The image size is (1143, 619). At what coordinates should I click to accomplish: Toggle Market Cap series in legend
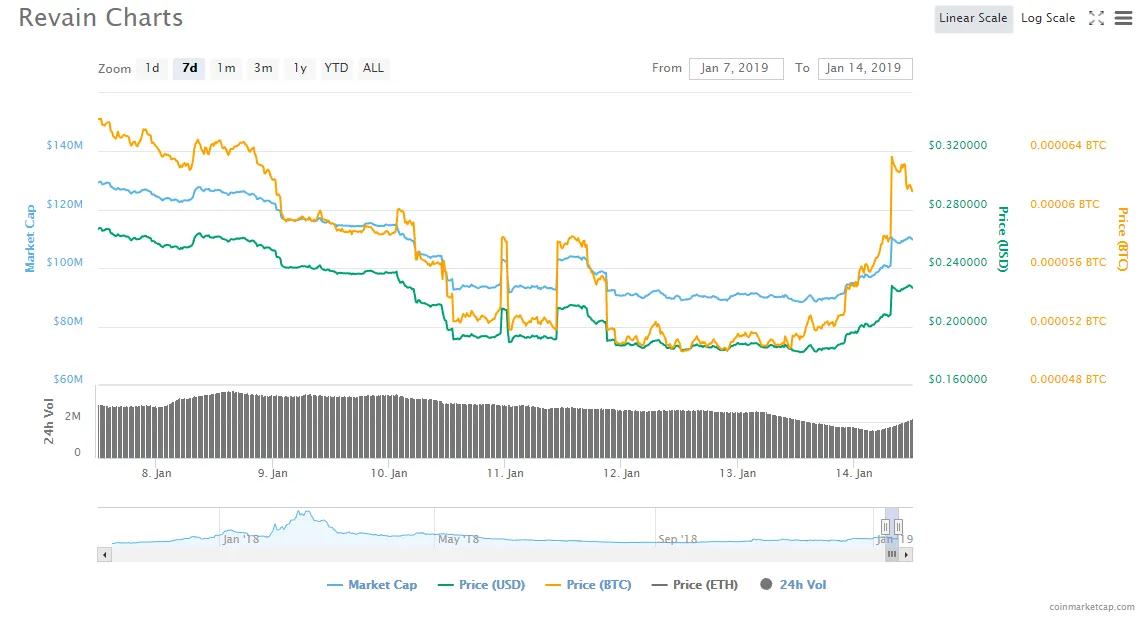pos(372,585)
